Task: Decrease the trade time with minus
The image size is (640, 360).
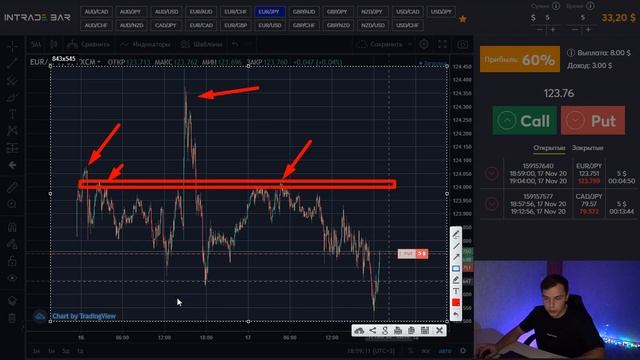Action: [x=575, y=30]
